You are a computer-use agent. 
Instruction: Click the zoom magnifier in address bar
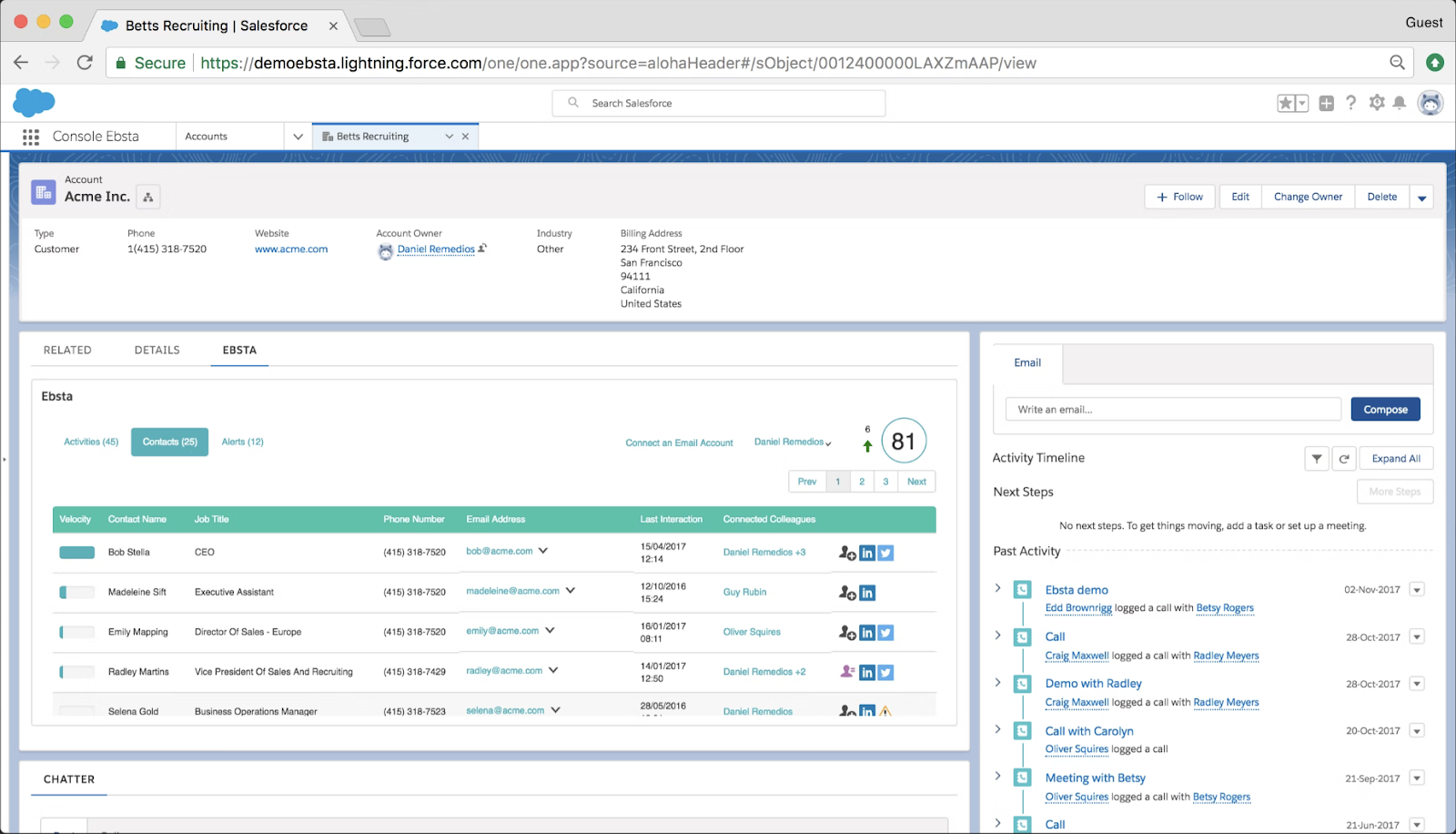1397,63
